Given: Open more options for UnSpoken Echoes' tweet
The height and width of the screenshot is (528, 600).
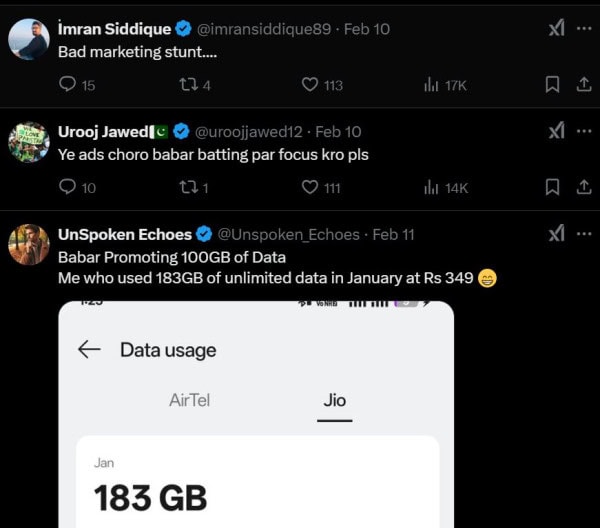Looking at the screenshot, I should pyautogui.click(x=584, y=234).
